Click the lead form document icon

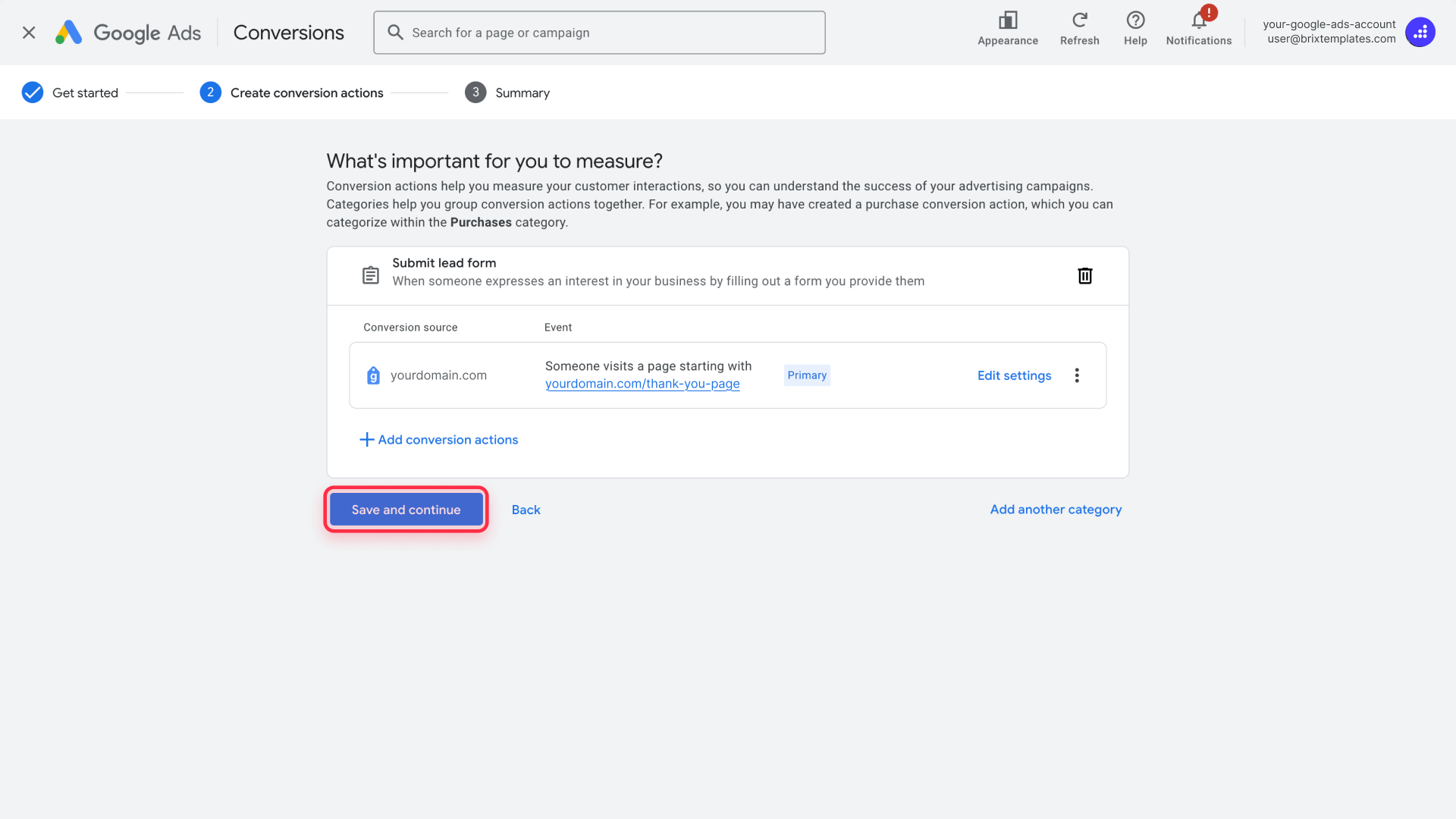point(370,275)
